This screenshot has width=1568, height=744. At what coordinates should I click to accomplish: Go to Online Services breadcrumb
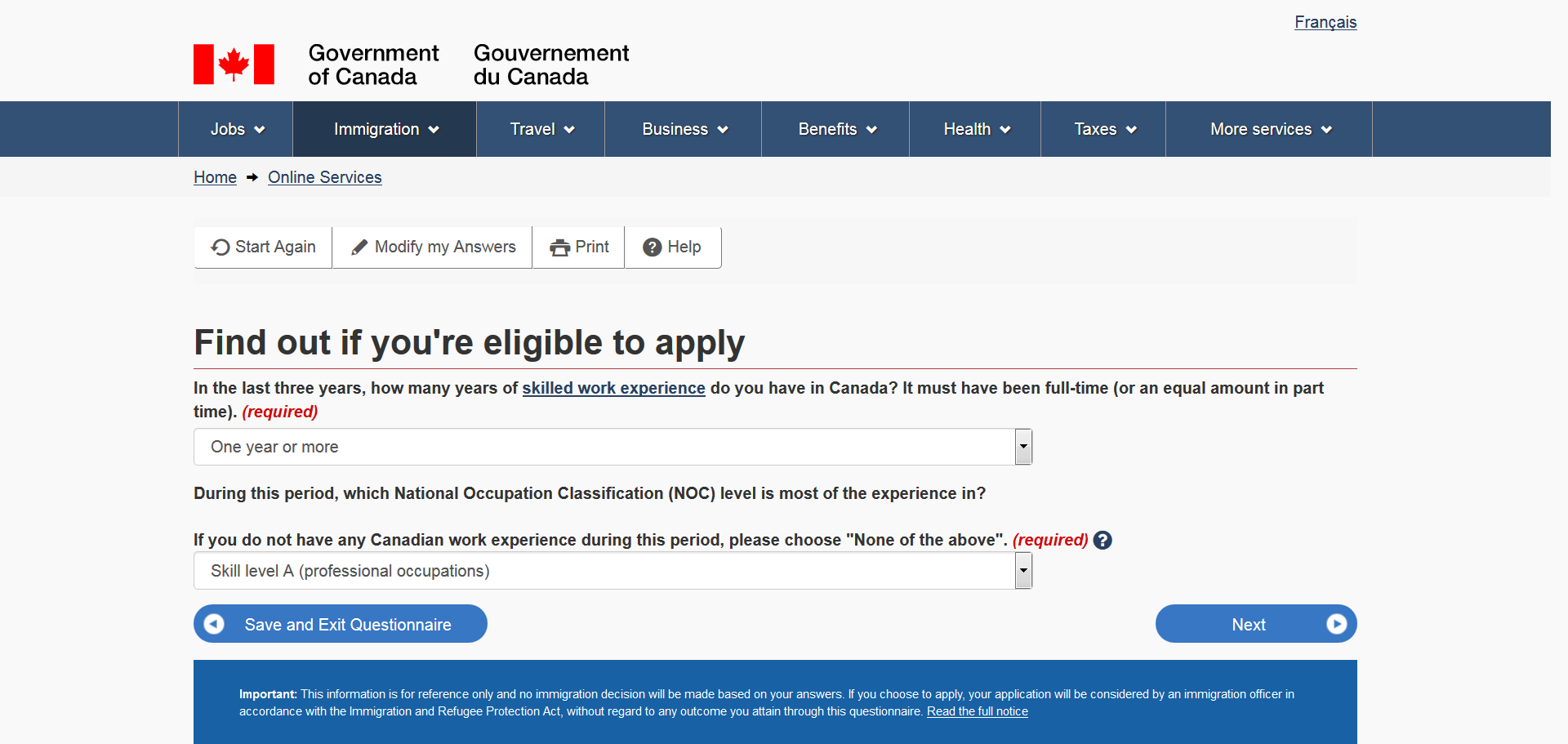[324, 177]
